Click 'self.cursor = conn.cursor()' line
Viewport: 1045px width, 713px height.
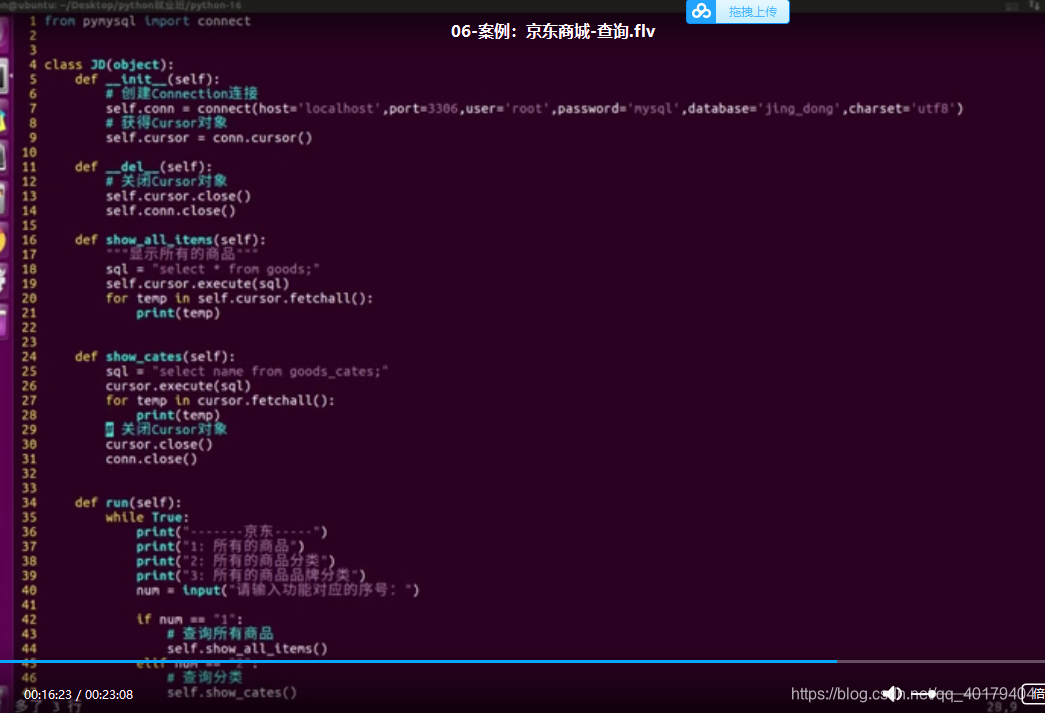click(x=209, y=138)
